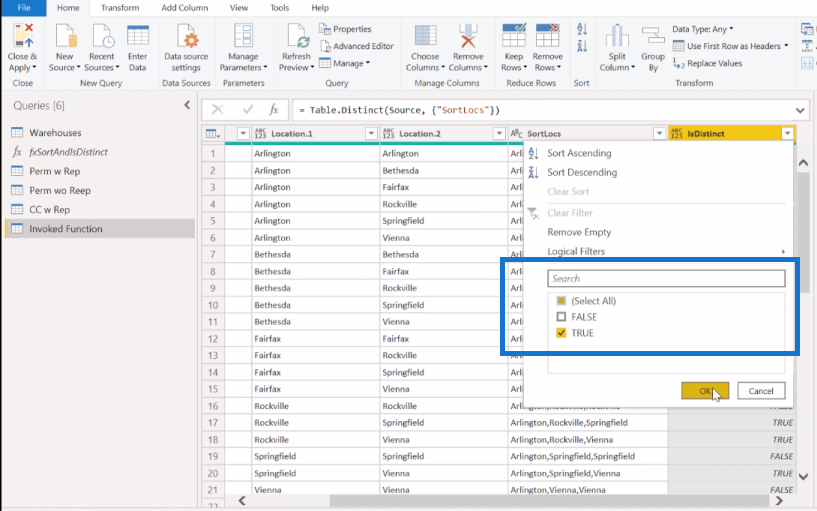Viewport: 817px width, 511px height.
Task: Click the Location.1 data type icon
Action: click(260, 134)
